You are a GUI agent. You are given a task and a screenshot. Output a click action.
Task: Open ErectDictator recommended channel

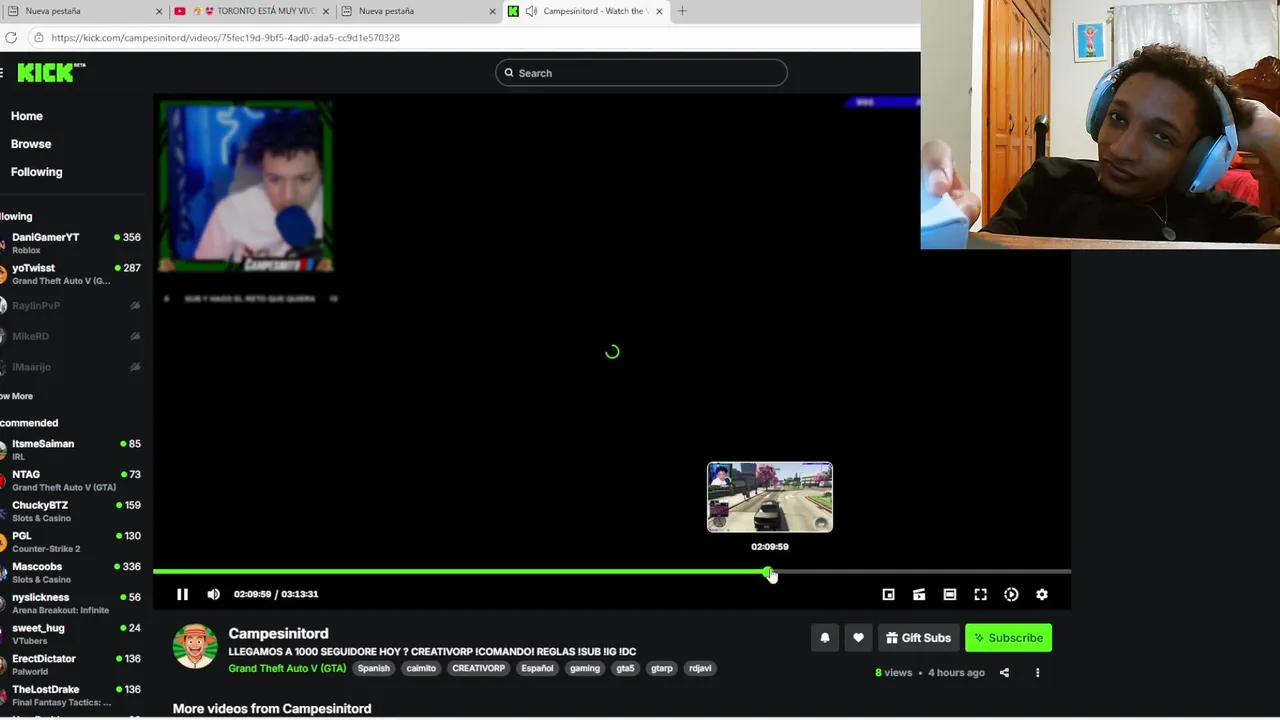point(72,665)
